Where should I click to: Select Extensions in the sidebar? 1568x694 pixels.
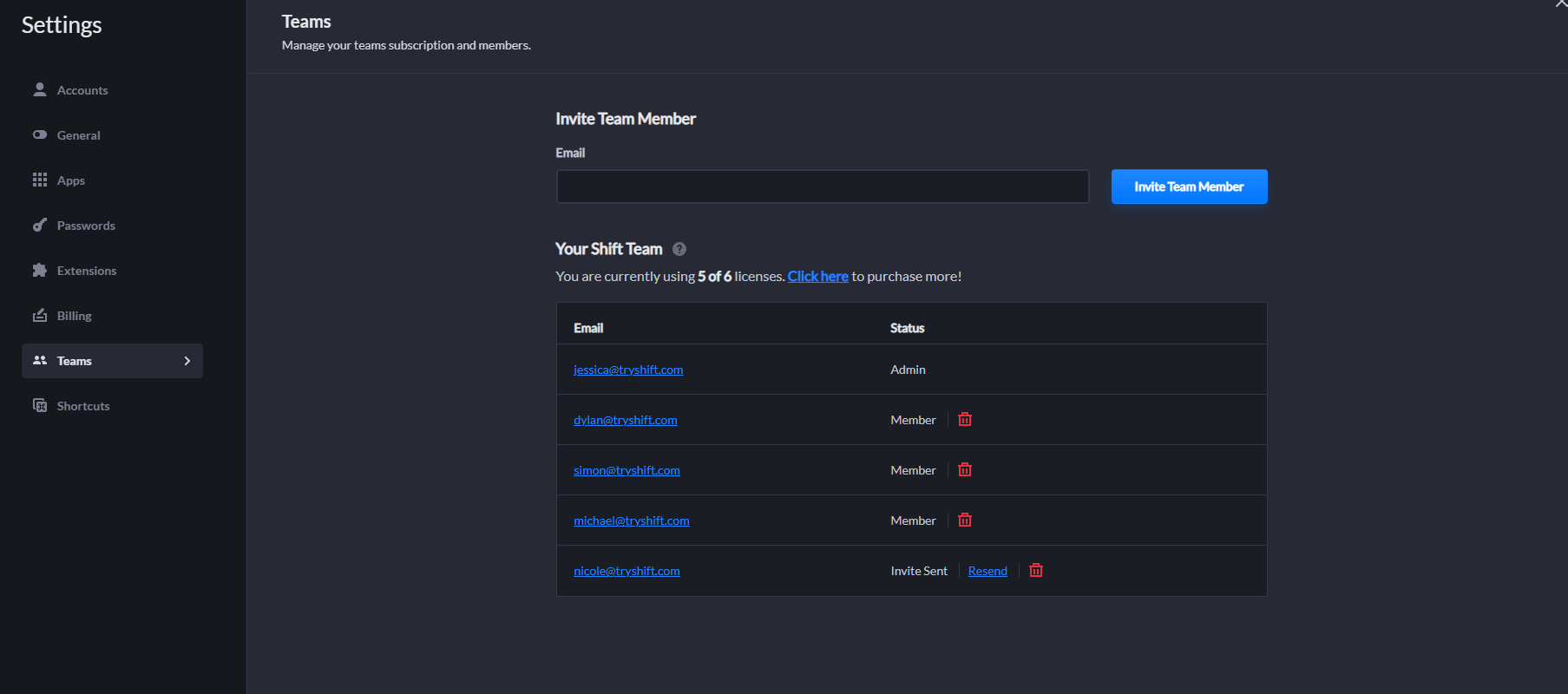pos(86,271)
